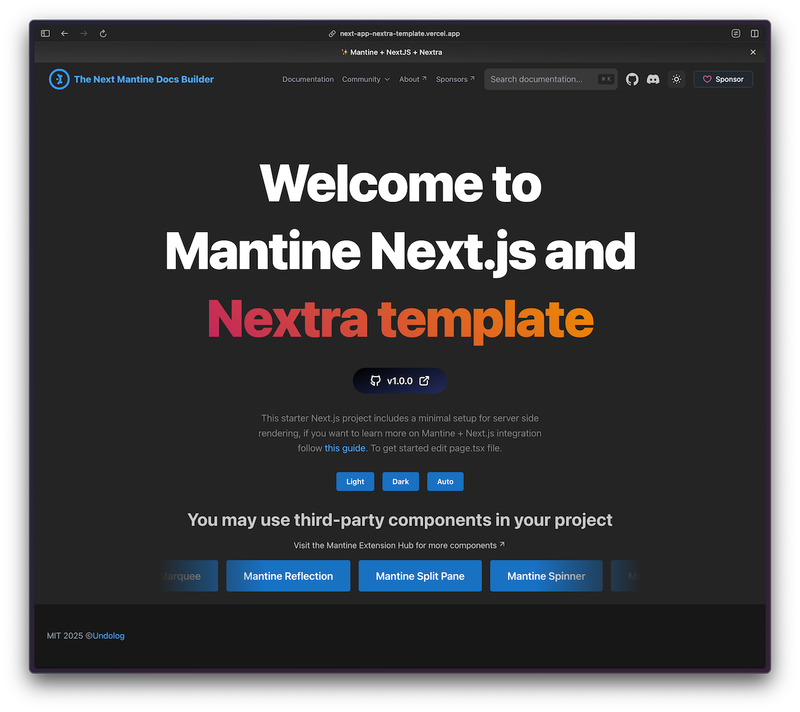Dismiss the Mantine + NextJS + Nextra banner
This screenshot has height=712, width=800.
coord(753,52)
